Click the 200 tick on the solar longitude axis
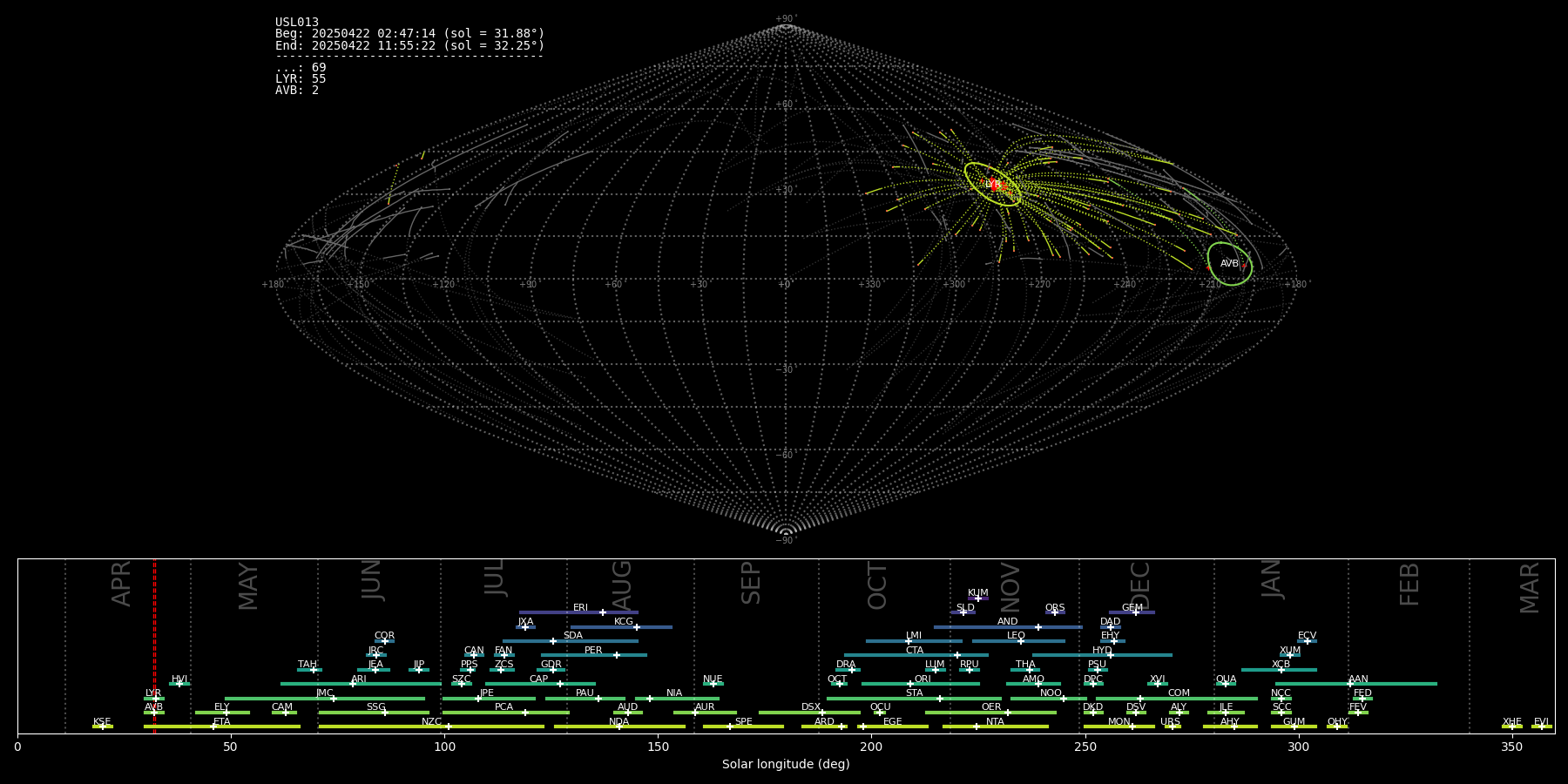This screenshot has width=1568, height=784. point(871,747)
